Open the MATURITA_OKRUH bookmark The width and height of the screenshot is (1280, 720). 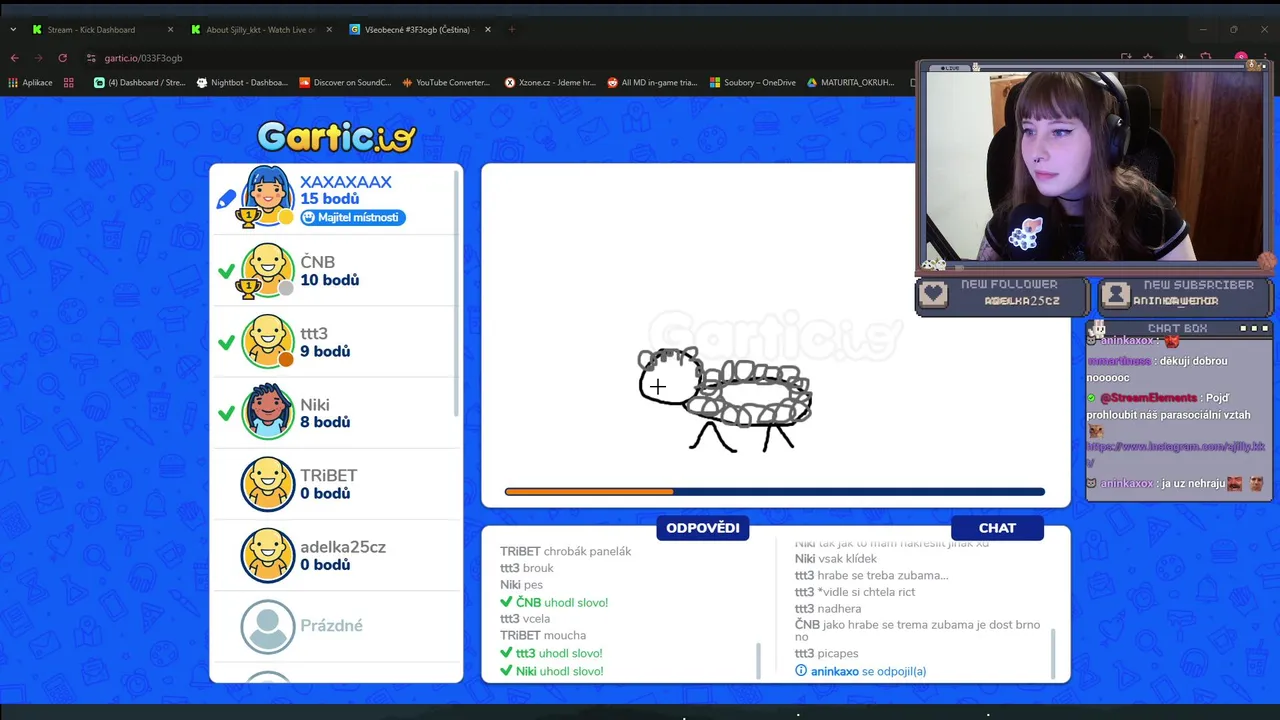851,83
